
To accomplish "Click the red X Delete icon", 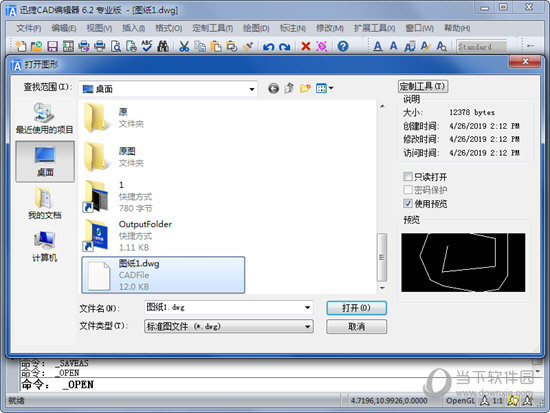I will [x=306, y=46].
